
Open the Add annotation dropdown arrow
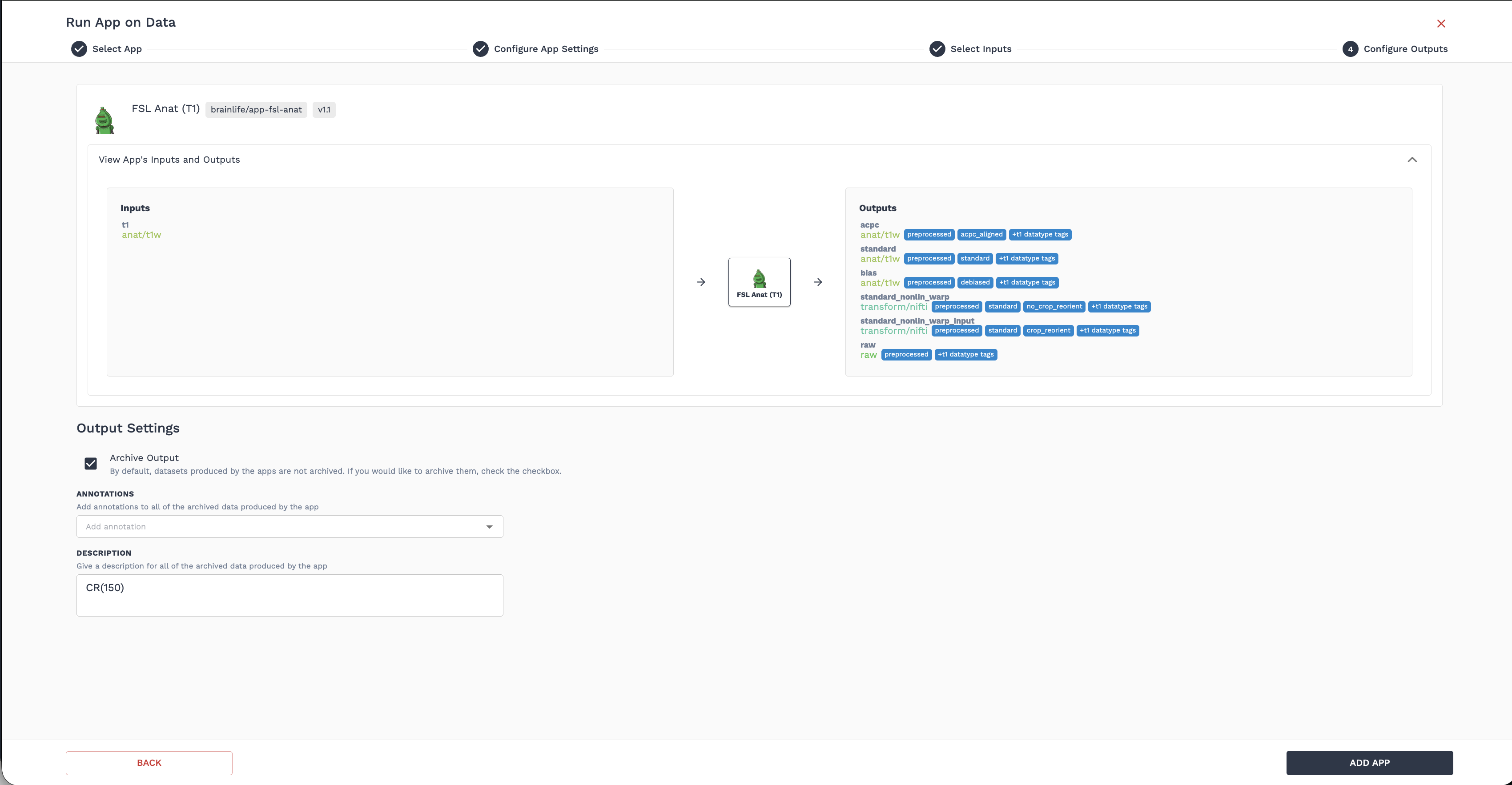coord(489,527)
